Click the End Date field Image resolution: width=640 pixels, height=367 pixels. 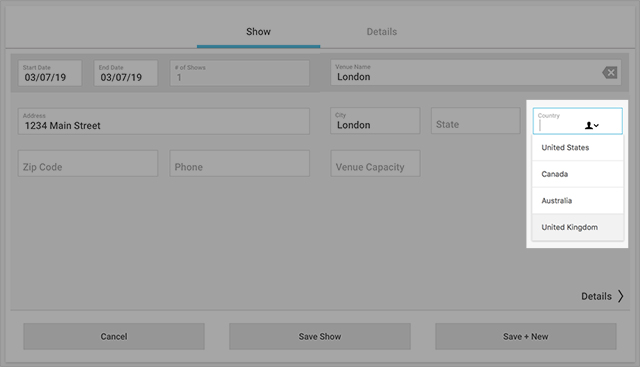(x=126, y=73)
